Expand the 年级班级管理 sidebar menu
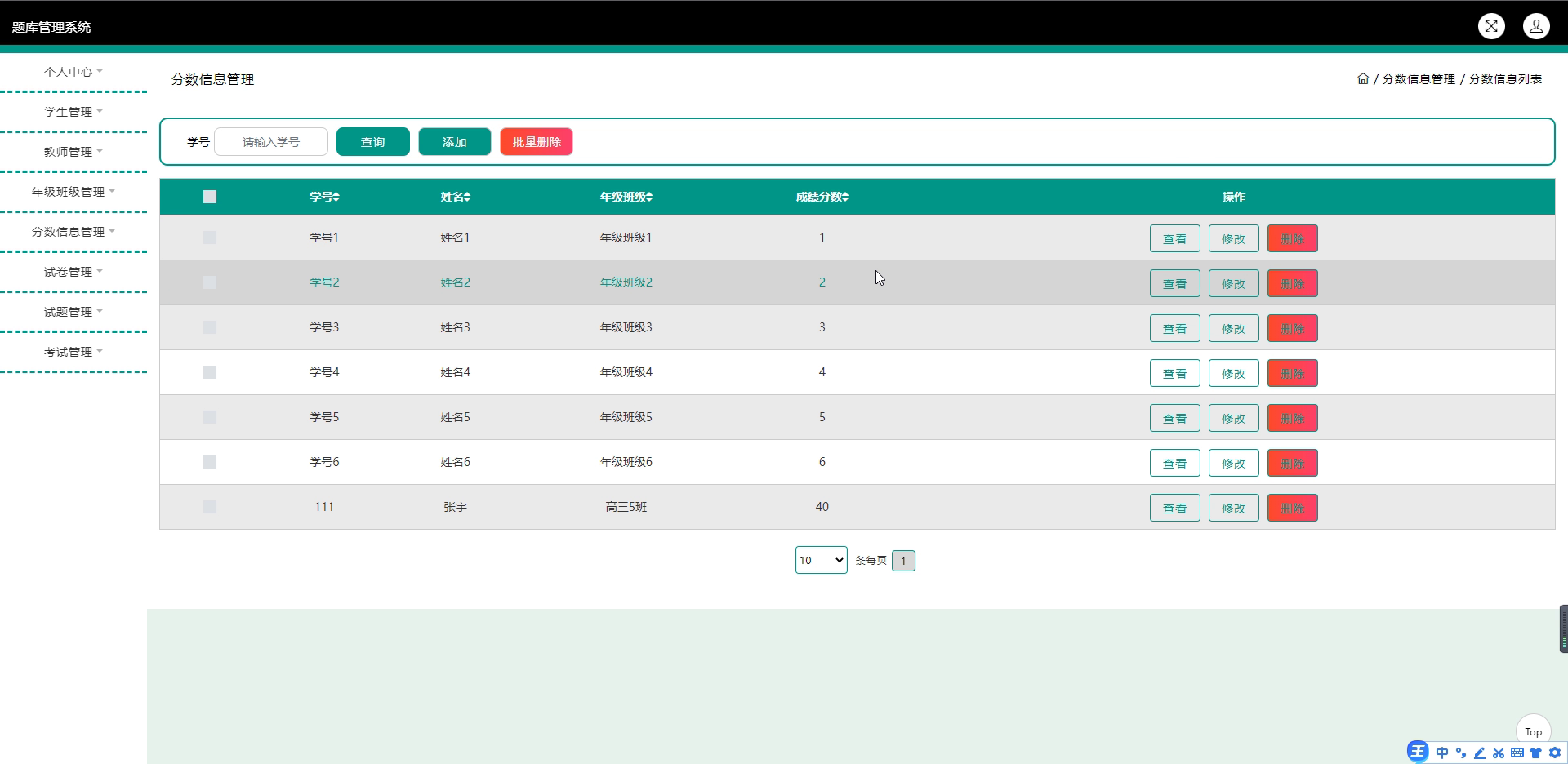 click(x=73, y=192)
